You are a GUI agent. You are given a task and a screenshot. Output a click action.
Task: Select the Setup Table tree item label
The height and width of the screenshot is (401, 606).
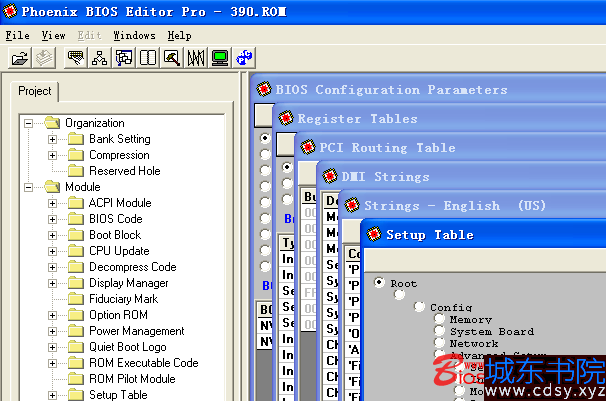(x=118, y=395)
